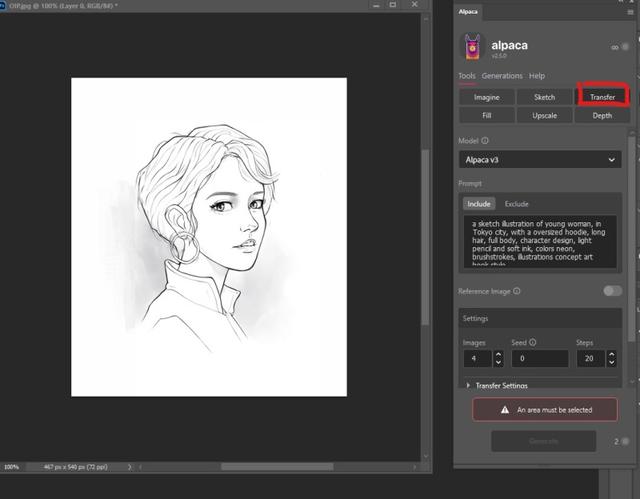Click the Steps value field
Screen dimensions: 640x499
[591, 359]
